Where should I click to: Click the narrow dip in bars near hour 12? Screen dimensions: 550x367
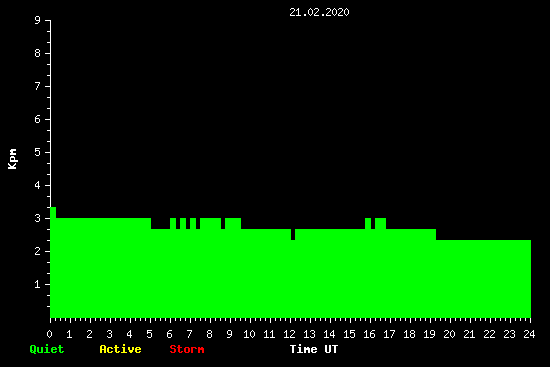293,234
